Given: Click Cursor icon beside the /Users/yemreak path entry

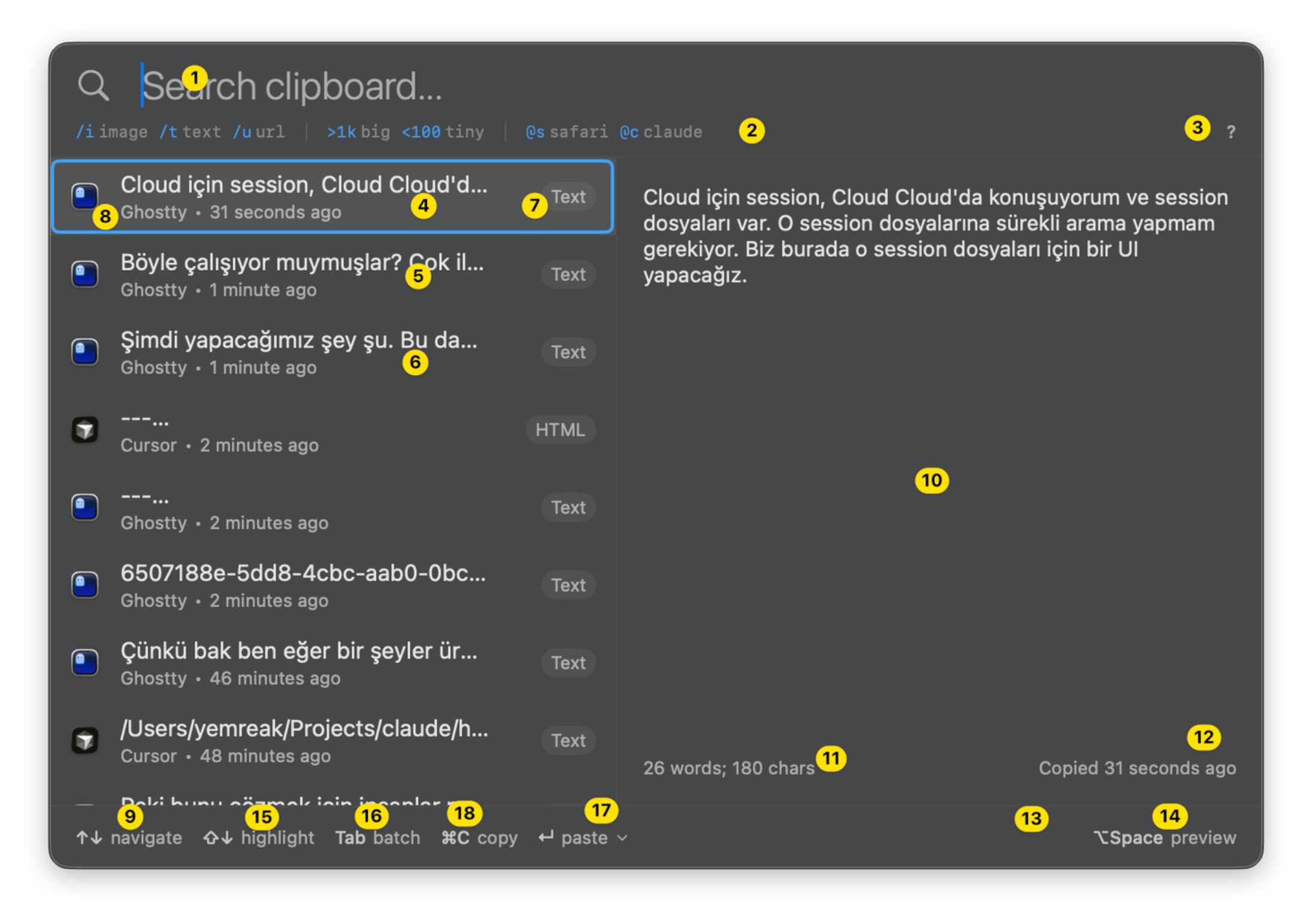Looking at the screenshot, I should pyautogui.click(x=85, y=740).
